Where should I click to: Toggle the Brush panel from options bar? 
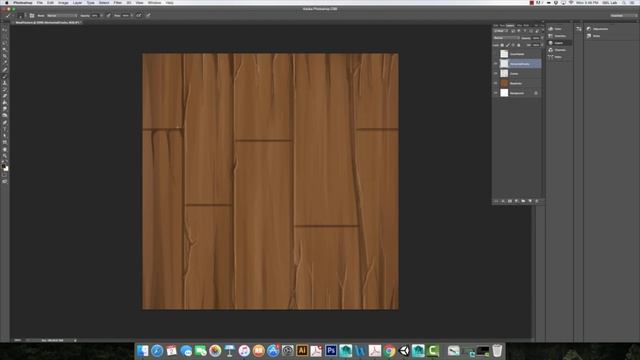click(x=32, y=16)
